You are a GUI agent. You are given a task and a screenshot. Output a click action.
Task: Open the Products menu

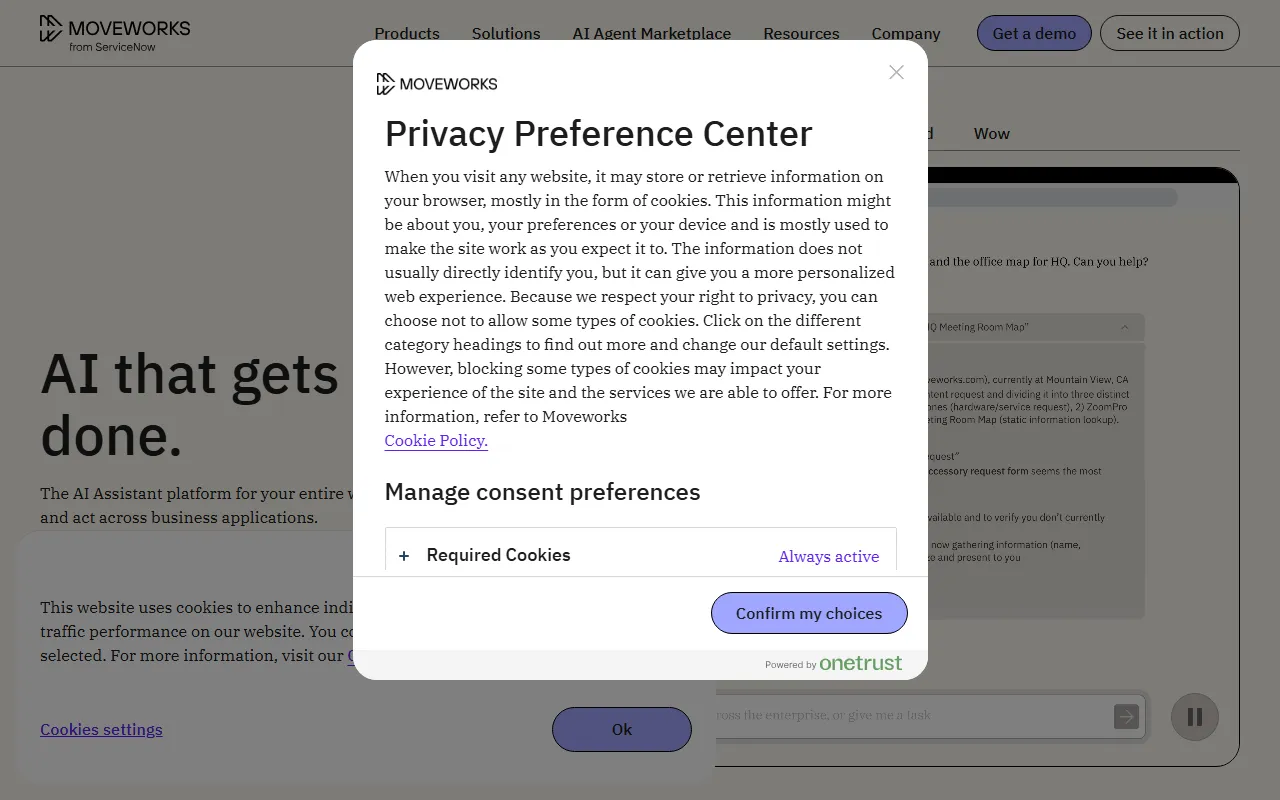407,33
